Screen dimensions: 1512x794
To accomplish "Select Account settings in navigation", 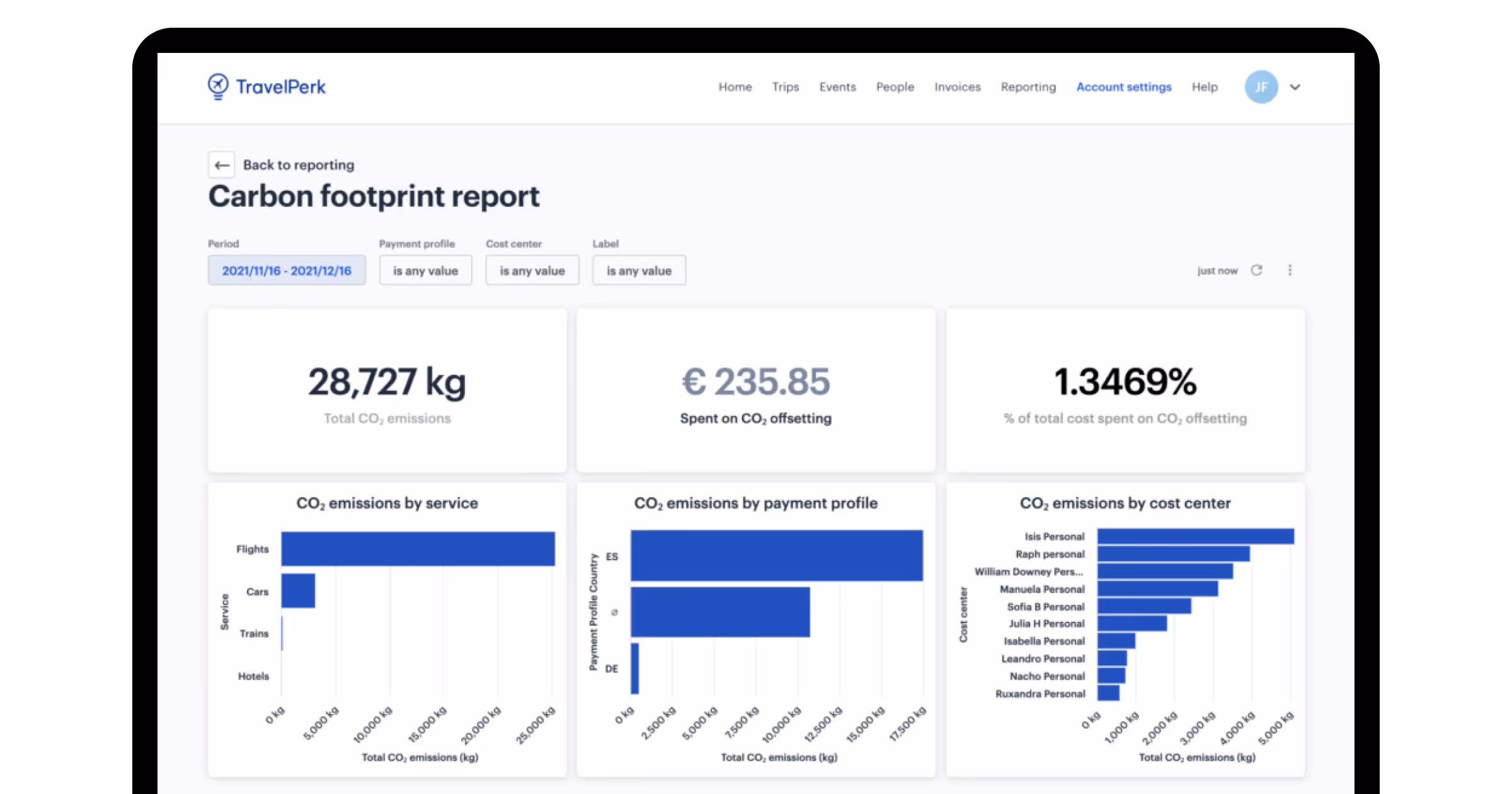I will 1123,87.
